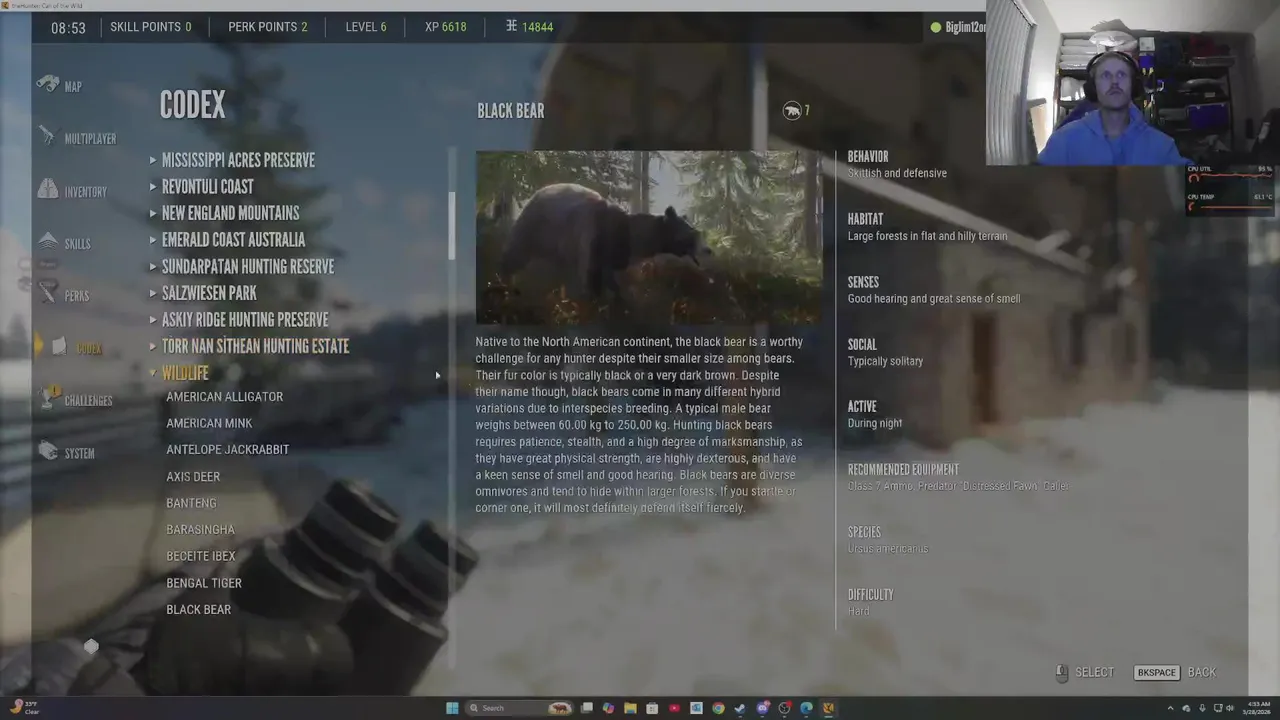Click the Back button
The width and height of the screenshot is (1280, 720).
tap(1176, 673)
